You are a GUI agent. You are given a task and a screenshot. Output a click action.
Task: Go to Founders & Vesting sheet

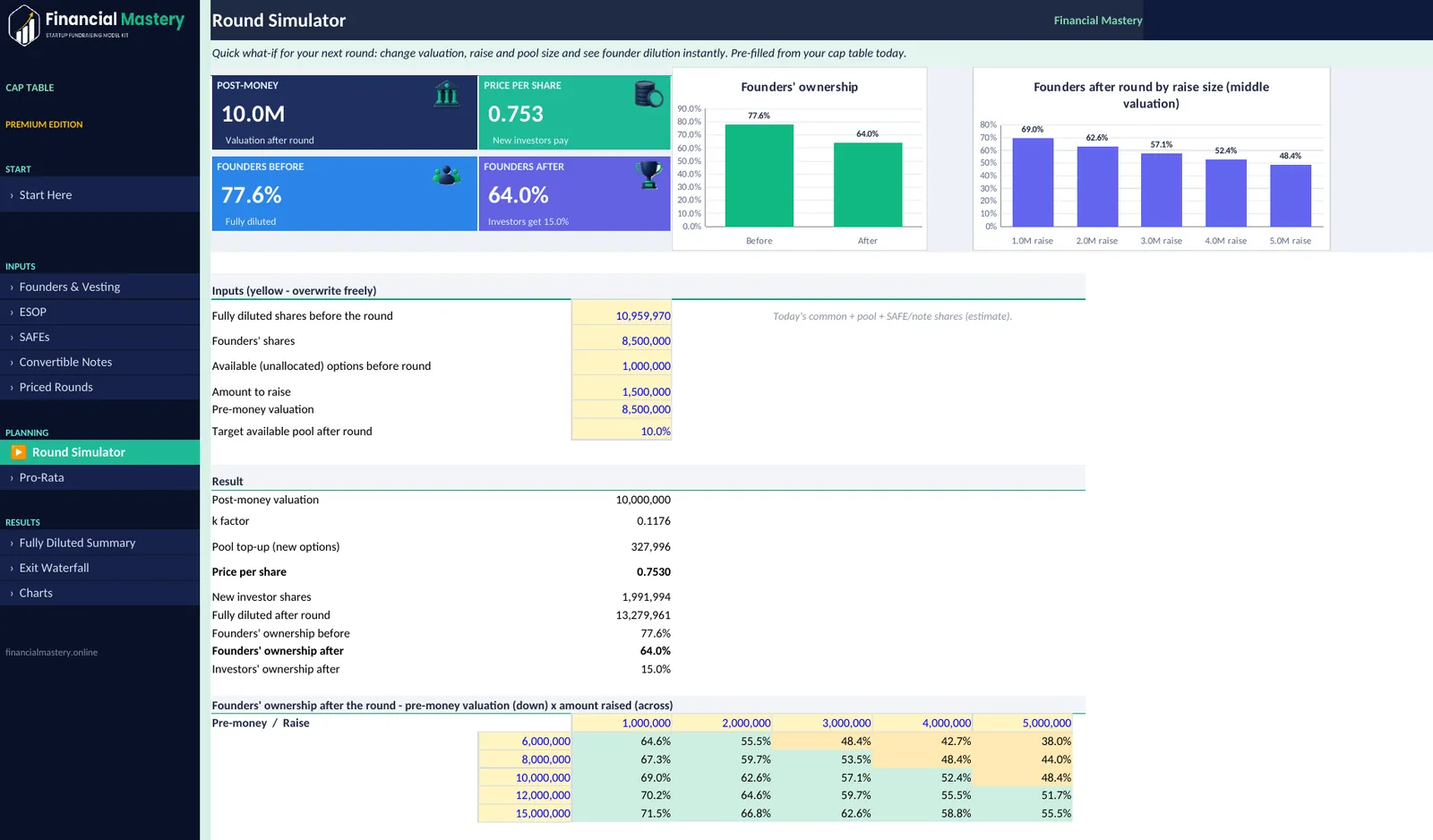click(x=99, y=287)
